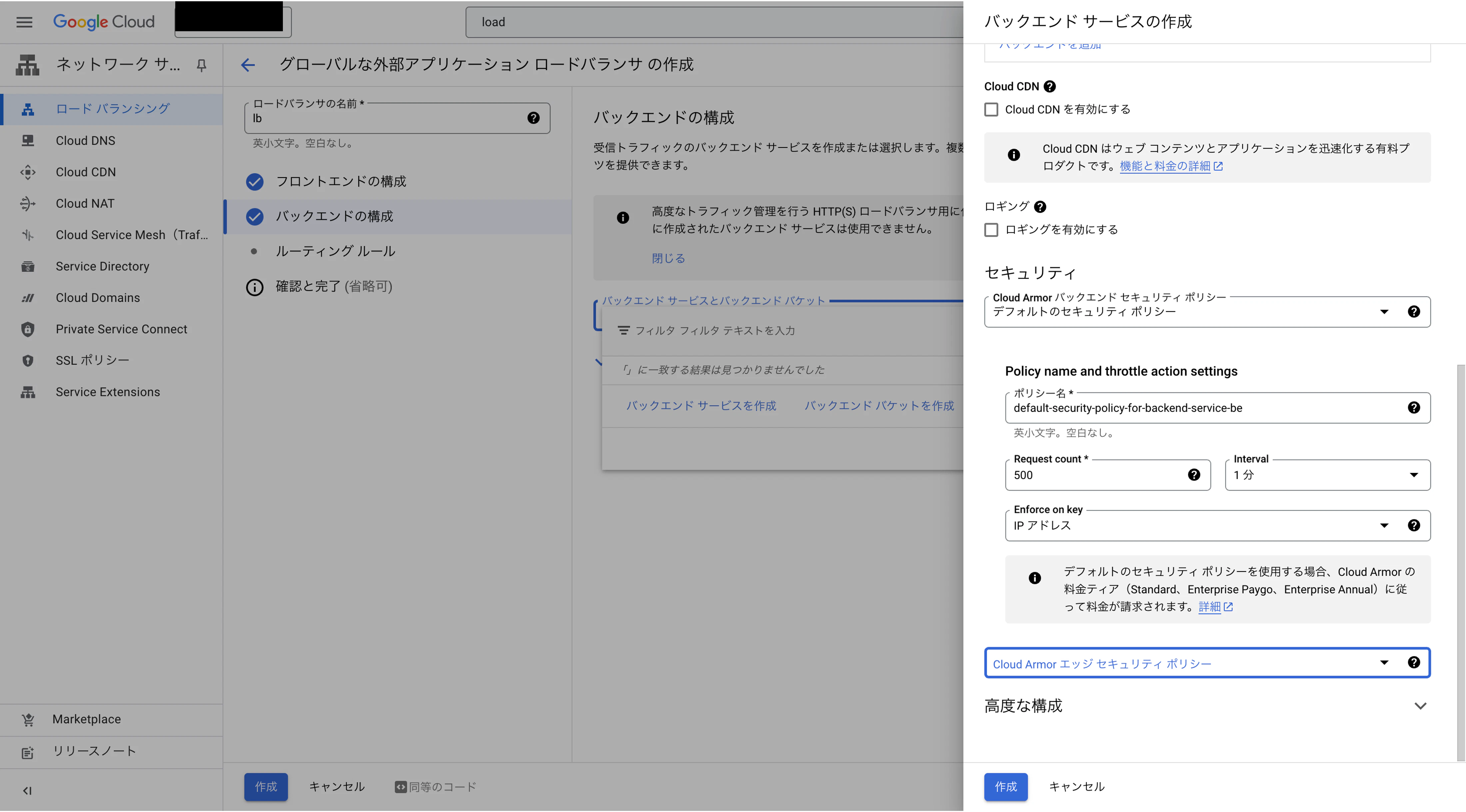Click the Cloud Domains sidebar icon
The height and width of the screenshot is (812, 1466).
tap(27, 298)
